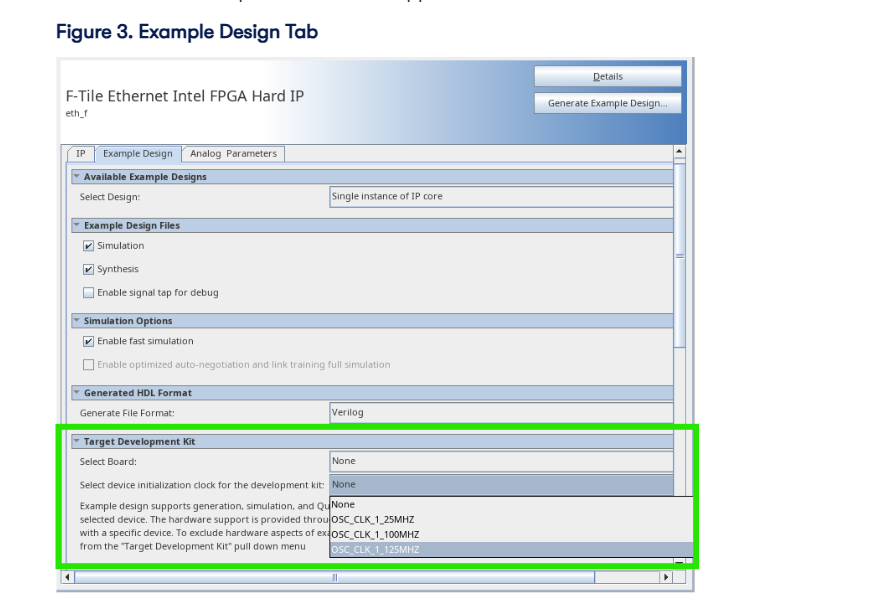Switch to the IP tab
The image size is (879, 601).
81,154
